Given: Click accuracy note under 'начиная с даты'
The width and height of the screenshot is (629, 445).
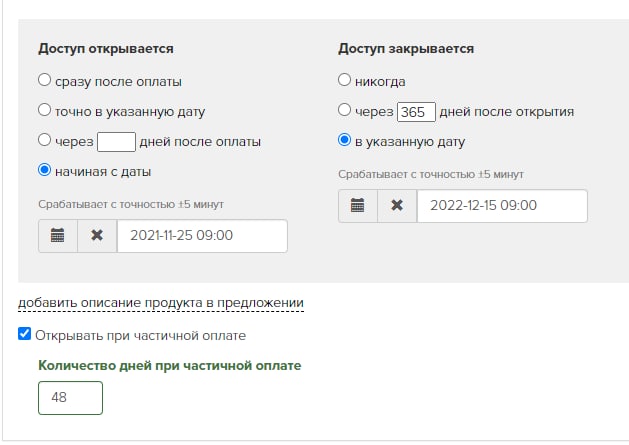Looking at the screenshot, I should 131,204.
